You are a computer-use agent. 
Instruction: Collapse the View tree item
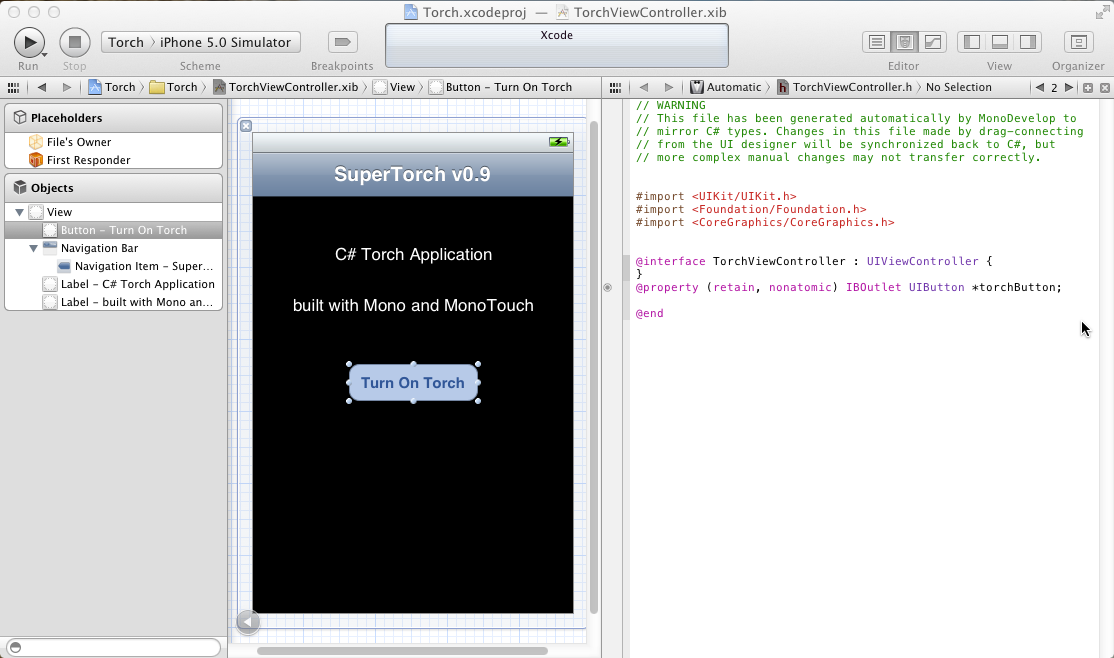click(19, 212)
